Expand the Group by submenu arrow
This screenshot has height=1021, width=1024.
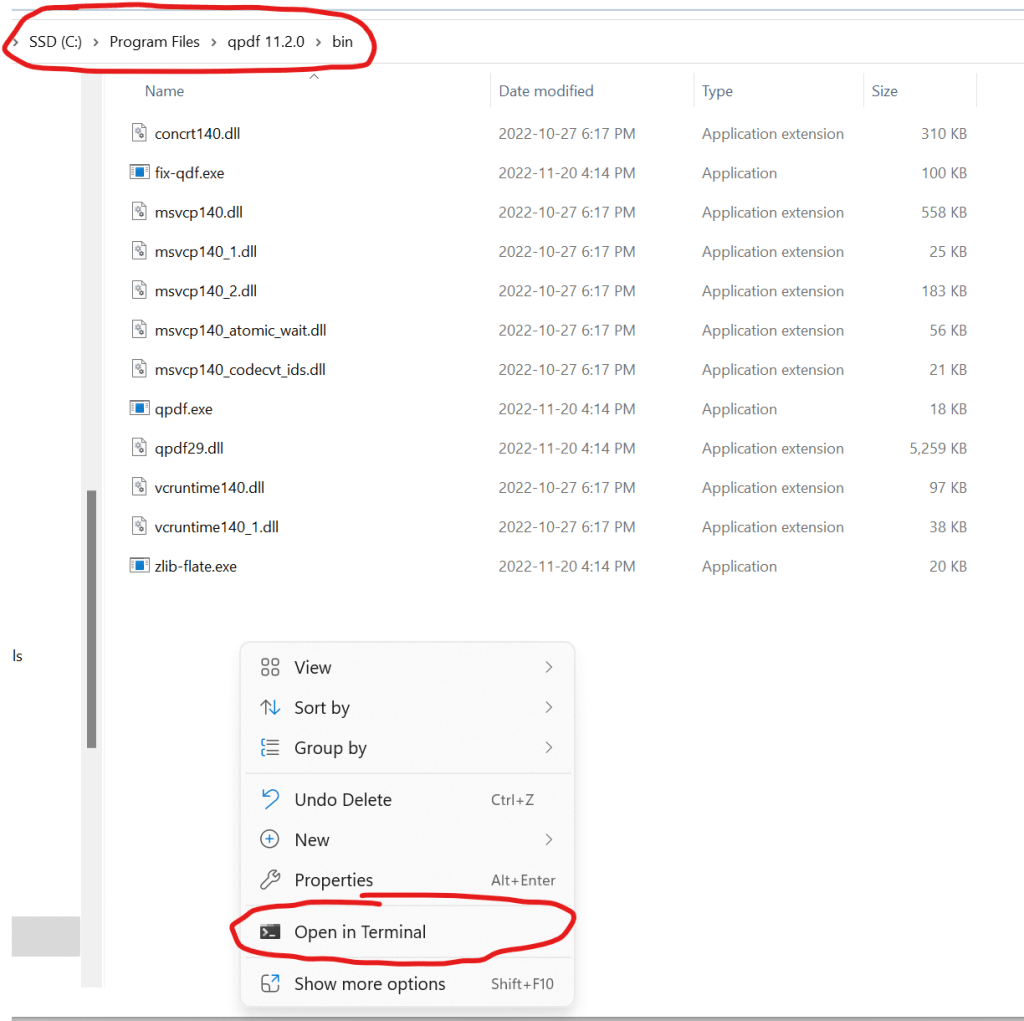pos(549,747)
